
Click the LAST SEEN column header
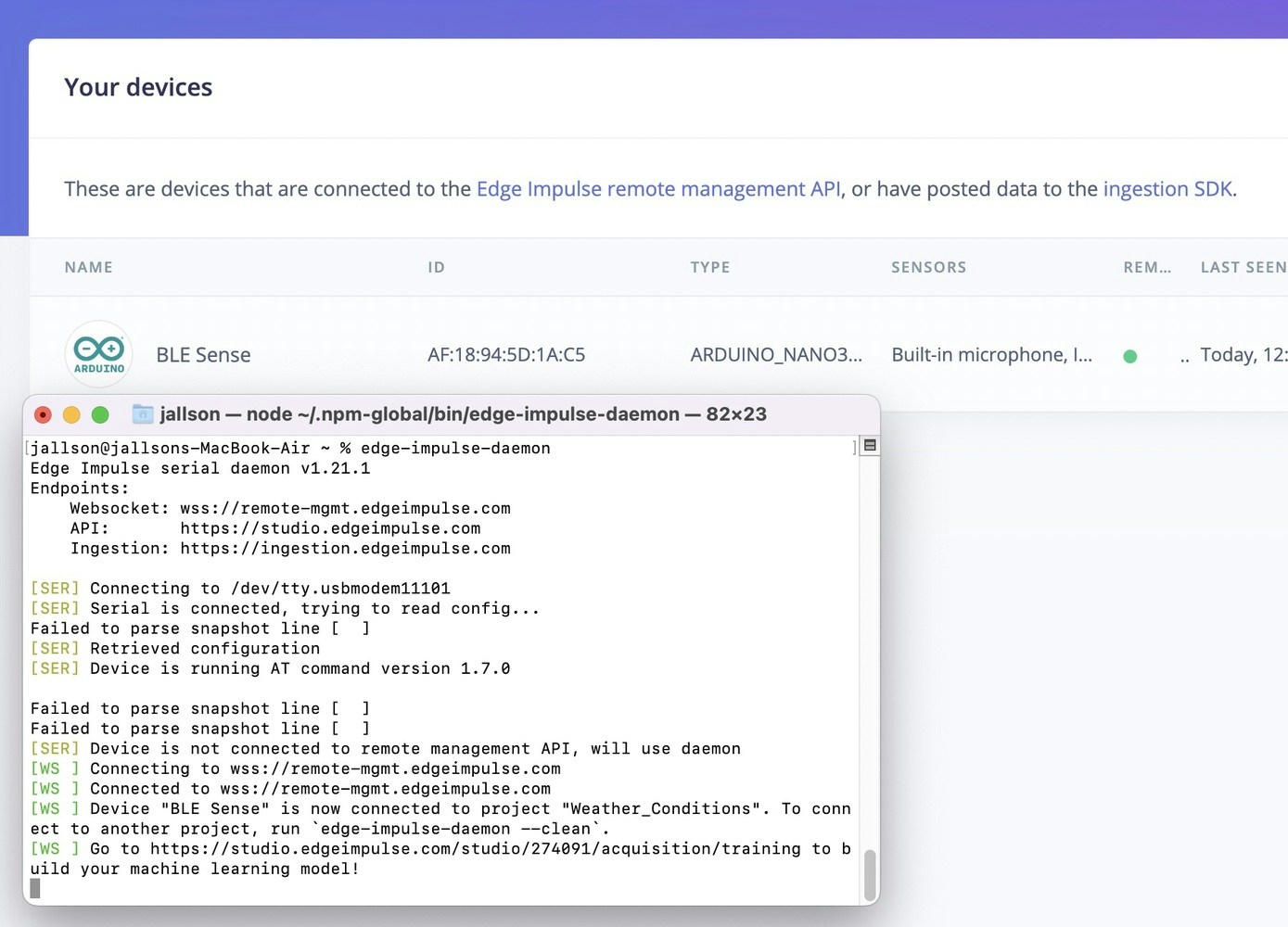click(1243, 267)
